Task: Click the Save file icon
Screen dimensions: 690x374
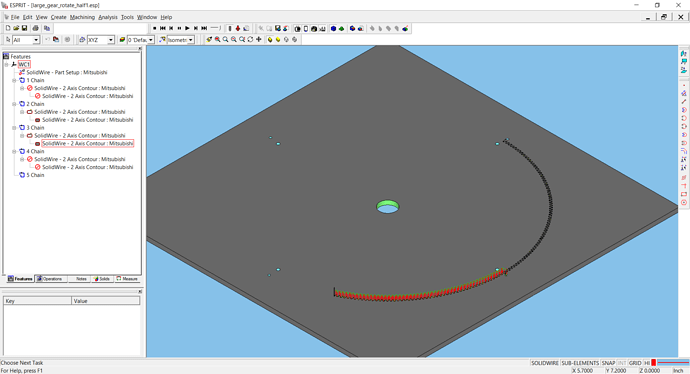Action: point(24,28)
